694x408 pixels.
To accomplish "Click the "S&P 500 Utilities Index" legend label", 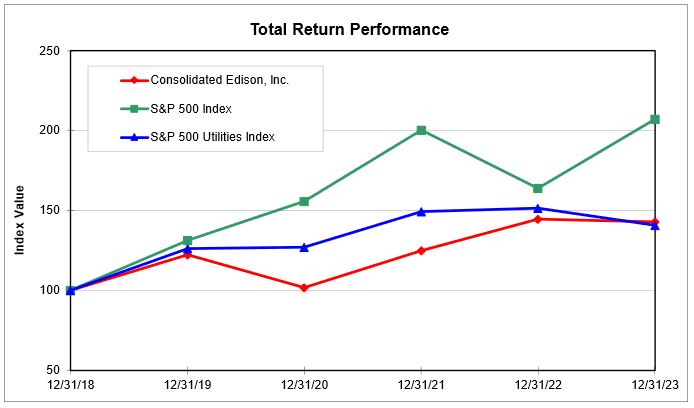I will pos(212,136).
